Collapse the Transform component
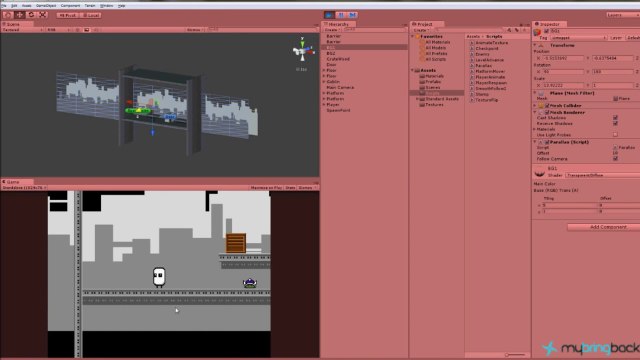Screen dimensions: 640x360 pos(535,45)
